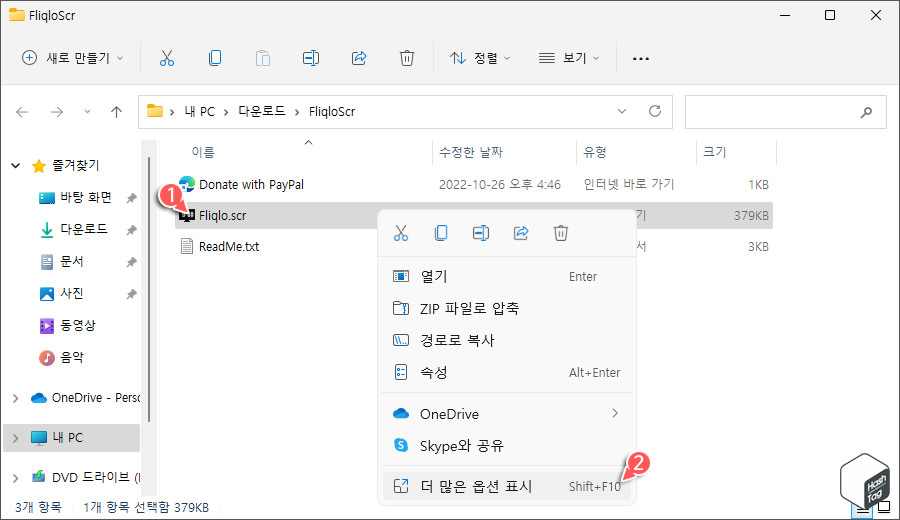Click FliqloScr in the address breadcrumb
The height and width of the screenshot is (520, 900).
click(332, 111)
